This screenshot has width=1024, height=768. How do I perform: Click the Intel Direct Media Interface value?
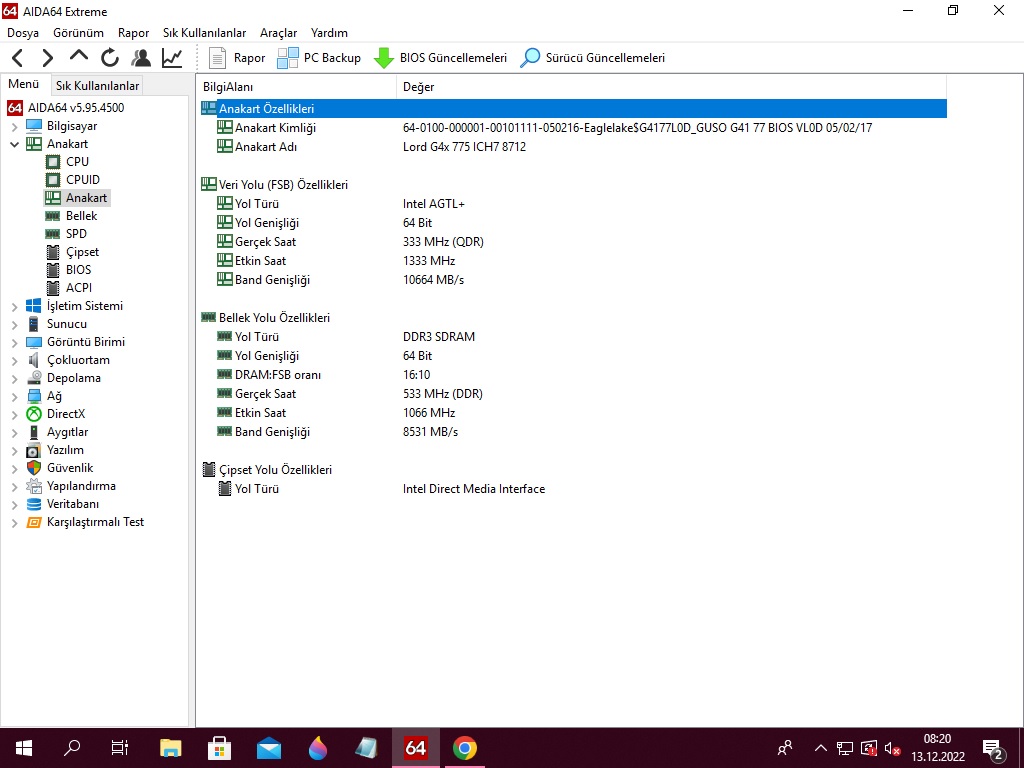coord(474,489)
